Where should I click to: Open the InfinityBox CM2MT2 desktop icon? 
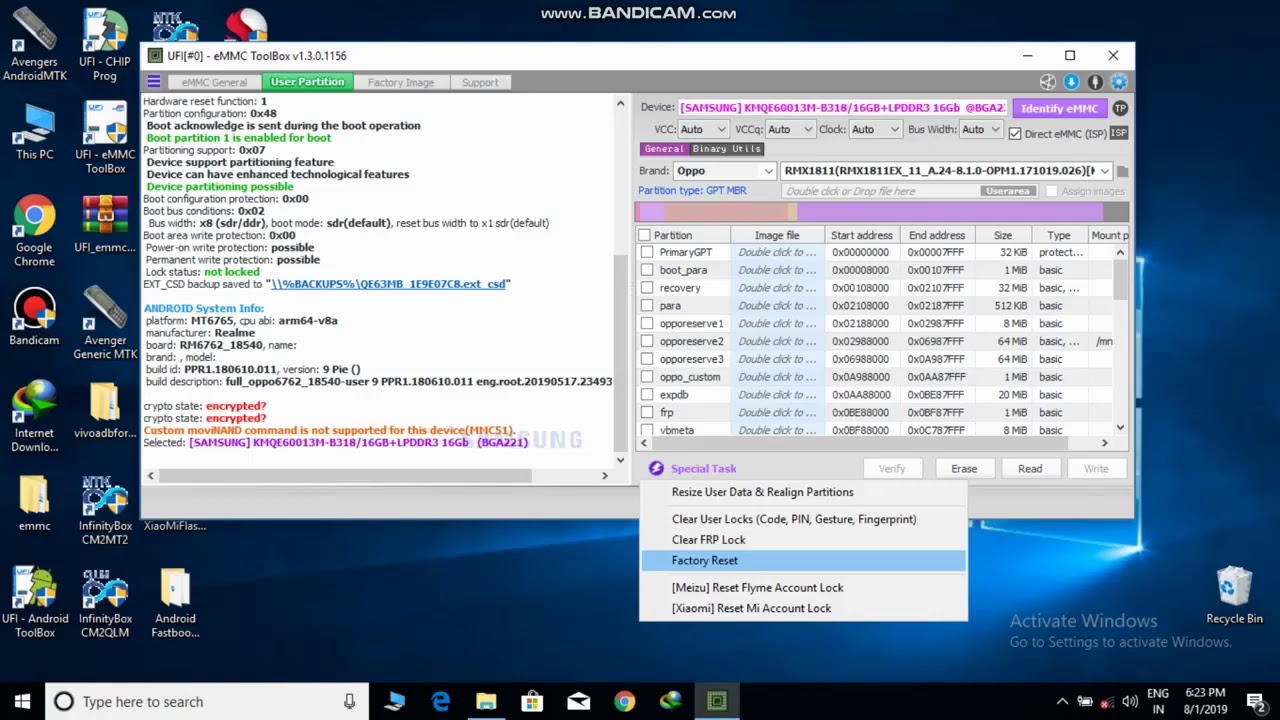[105, 511]
